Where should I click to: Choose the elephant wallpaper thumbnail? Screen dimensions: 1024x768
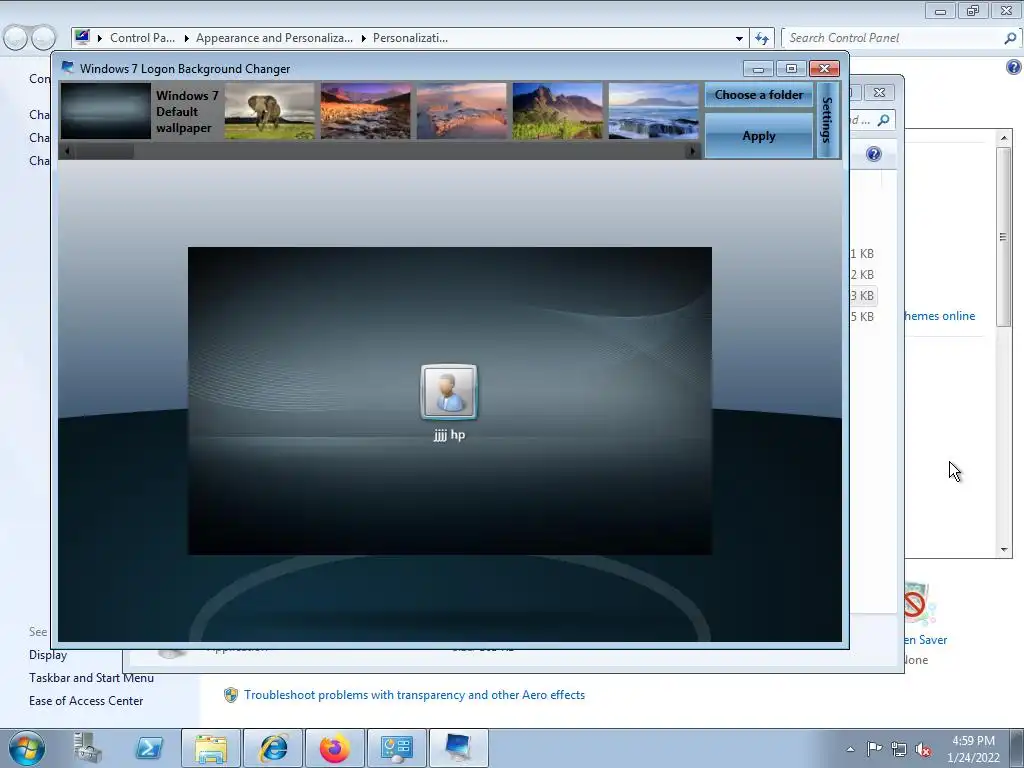pos(270,111)
